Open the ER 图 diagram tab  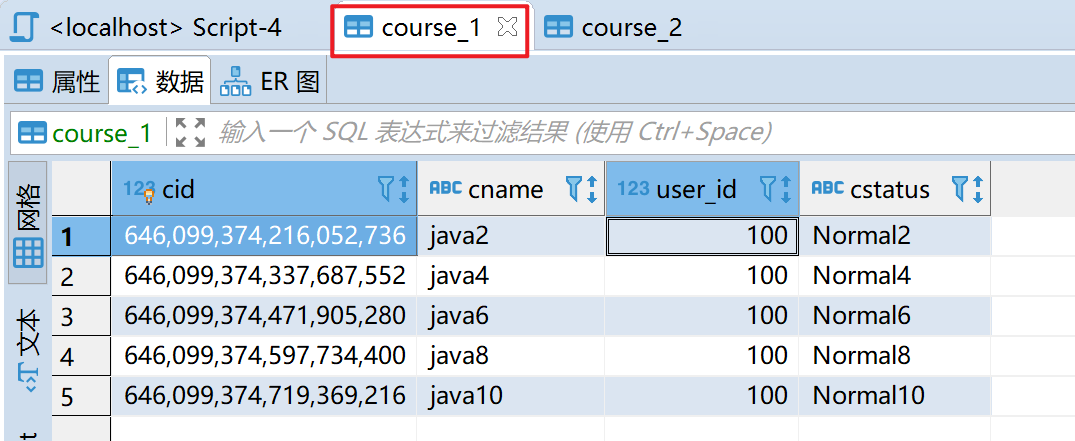(x=271, y=82)
